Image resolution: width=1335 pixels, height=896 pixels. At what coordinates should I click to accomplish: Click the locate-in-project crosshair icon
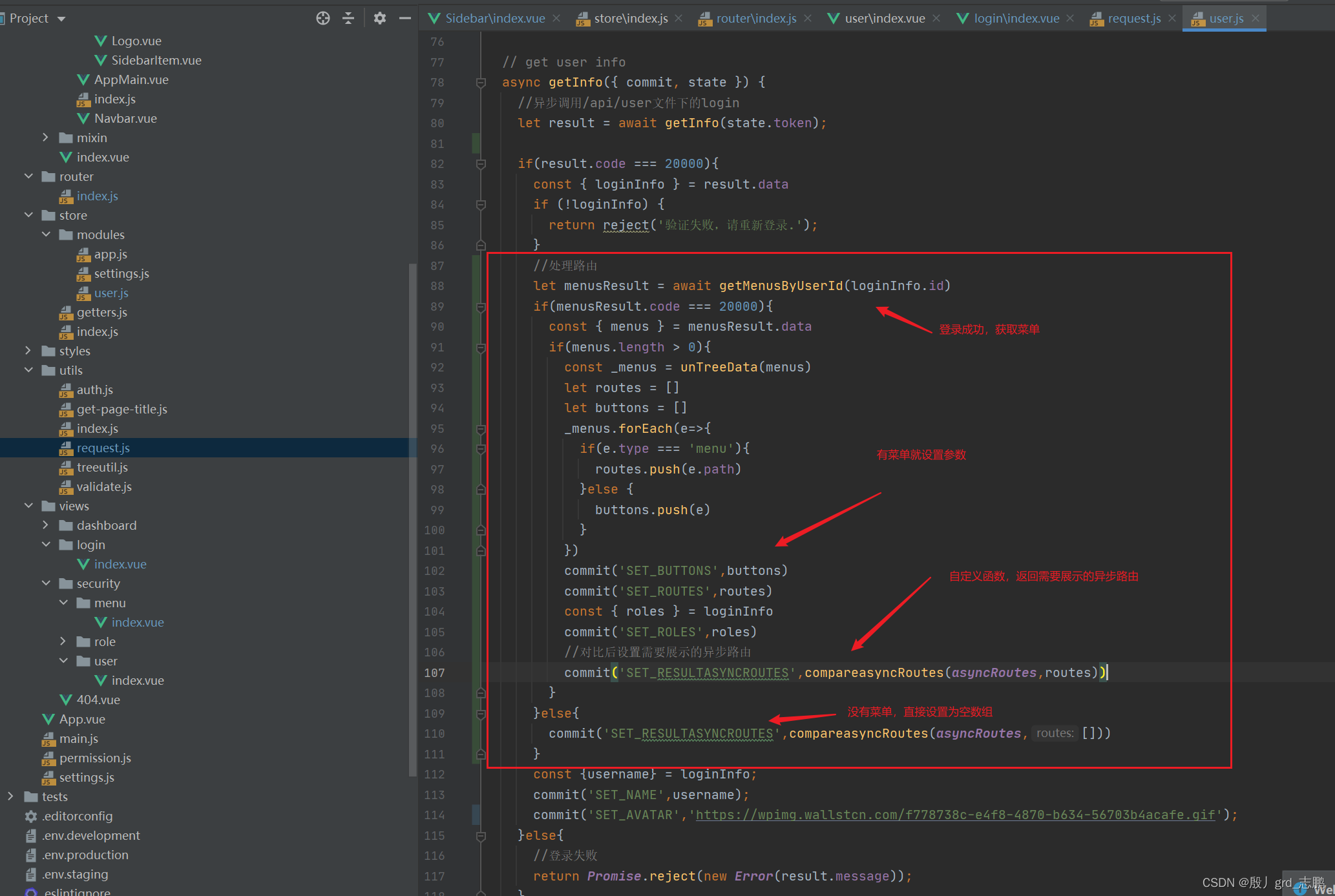(x=323, y=18)
